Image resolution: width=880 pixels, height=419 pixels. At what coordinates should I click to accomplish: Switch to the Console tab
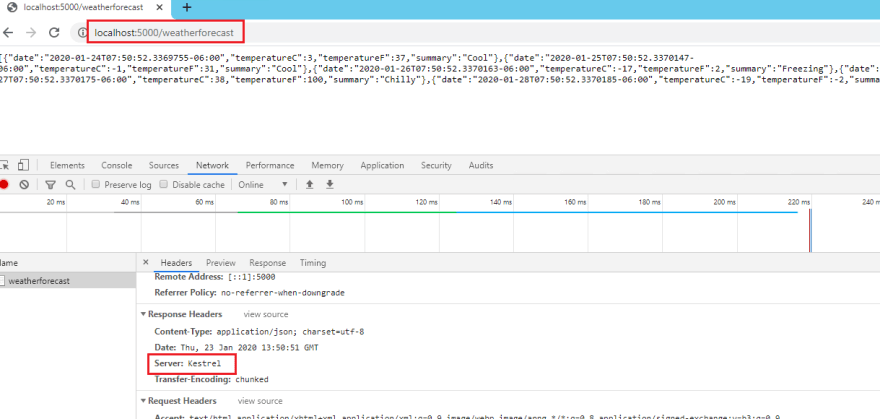[x=116, y=165]
